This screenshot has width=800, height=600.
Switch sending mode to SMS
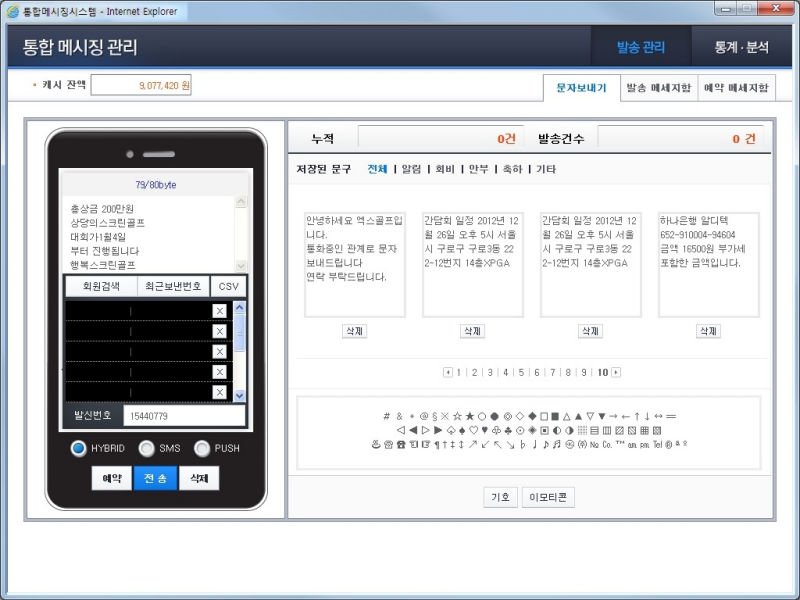coord(147,448)
